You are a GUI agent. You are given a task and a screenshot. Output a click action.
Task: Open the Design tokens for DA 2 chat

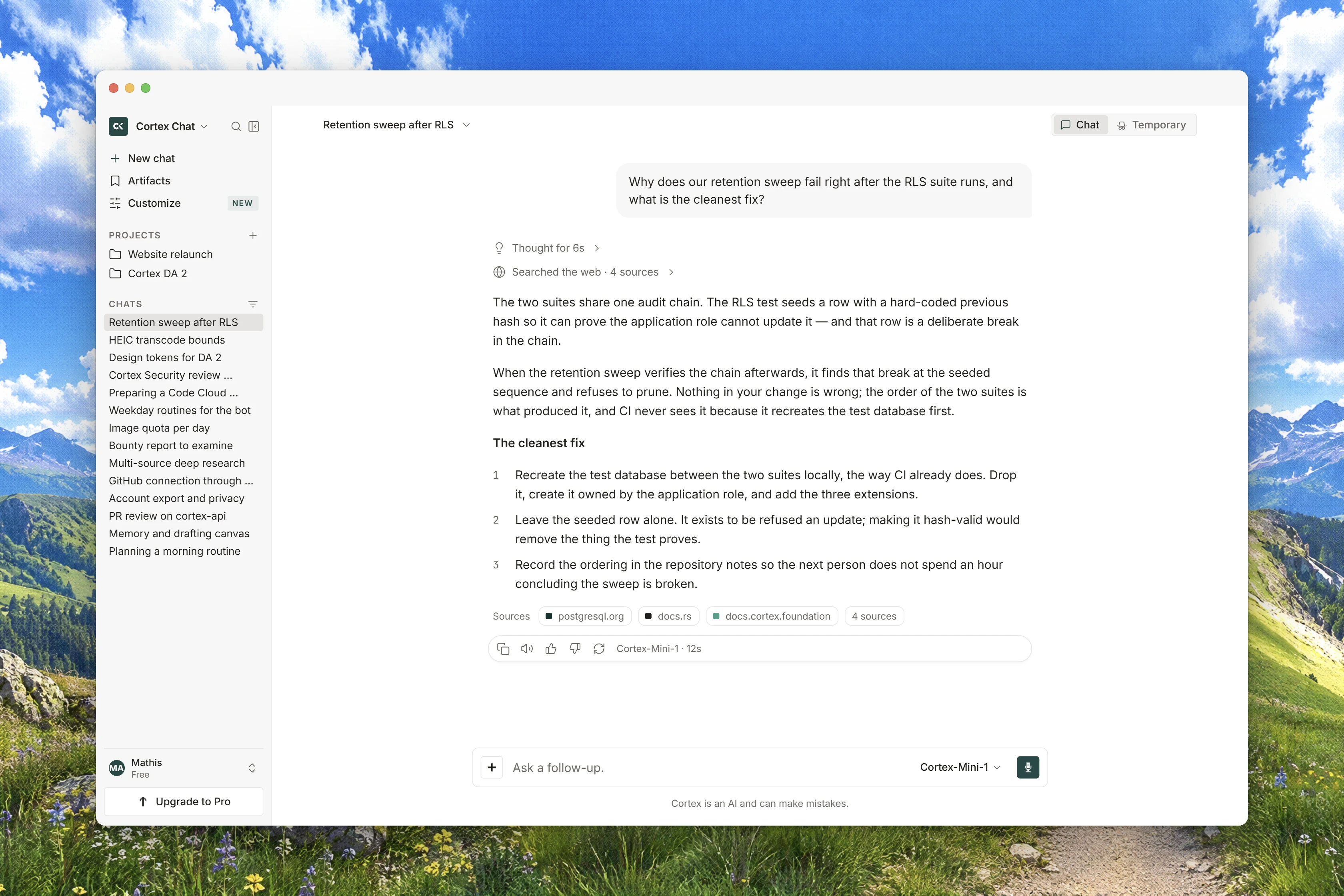click(184, 358)
